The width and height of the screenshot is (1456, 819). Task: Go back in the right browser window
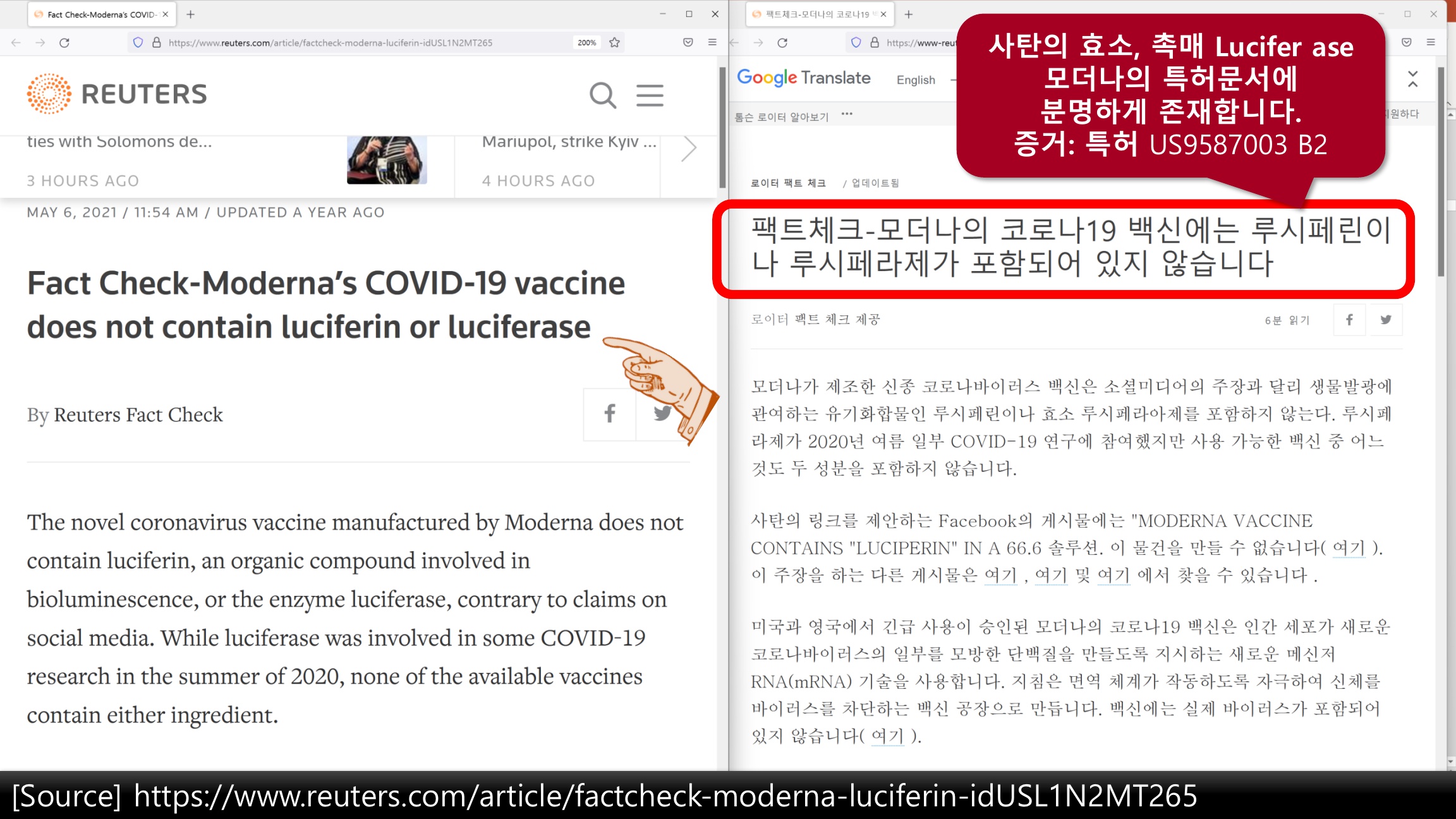click(x=734, y=42)
